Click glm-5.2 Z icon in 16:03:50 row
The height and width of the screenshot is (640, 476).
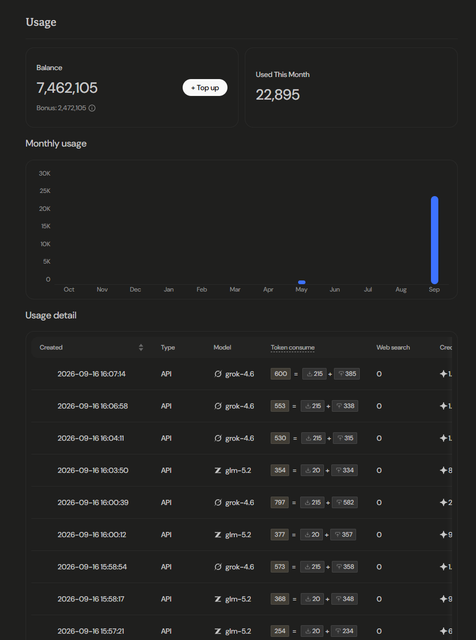click(218, 471)
